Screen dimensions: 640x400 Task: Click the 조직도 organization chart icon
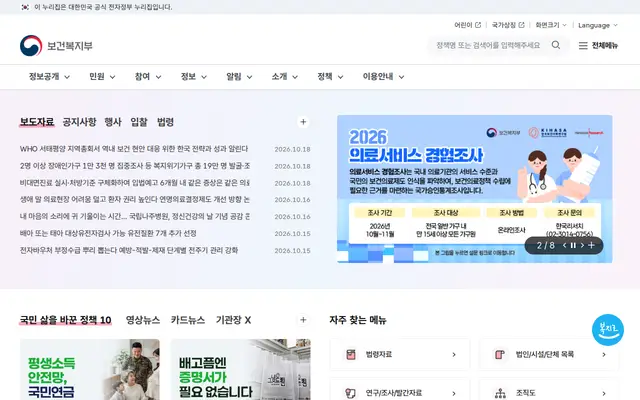pos(500,393)
